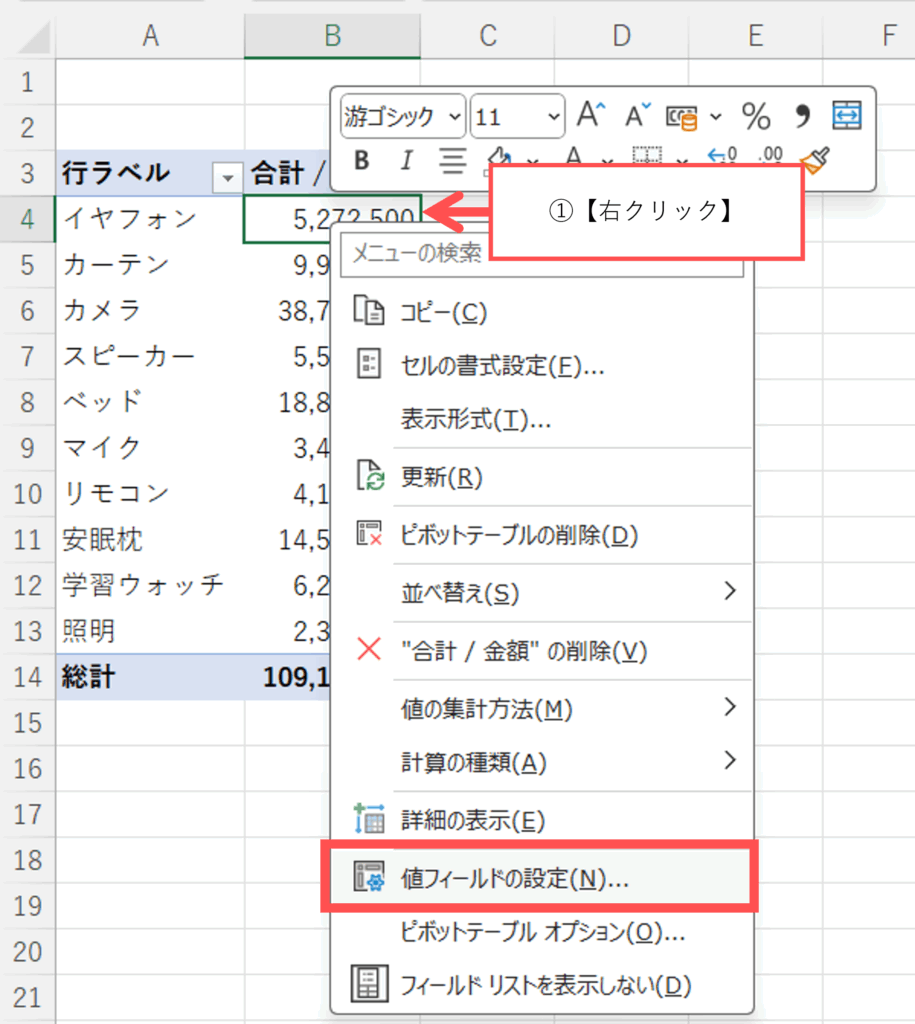The height and width of the screenshot is (1024, 915).
Task: Click the center align icon
Action: click(454, 160)
